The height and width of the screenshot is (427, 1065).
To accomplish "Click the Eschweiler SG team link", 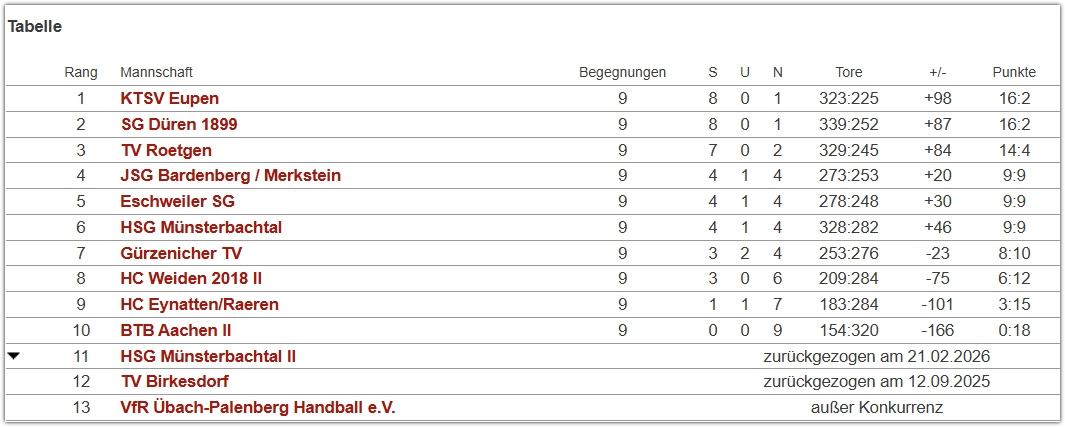I will [x=177, y=201].
